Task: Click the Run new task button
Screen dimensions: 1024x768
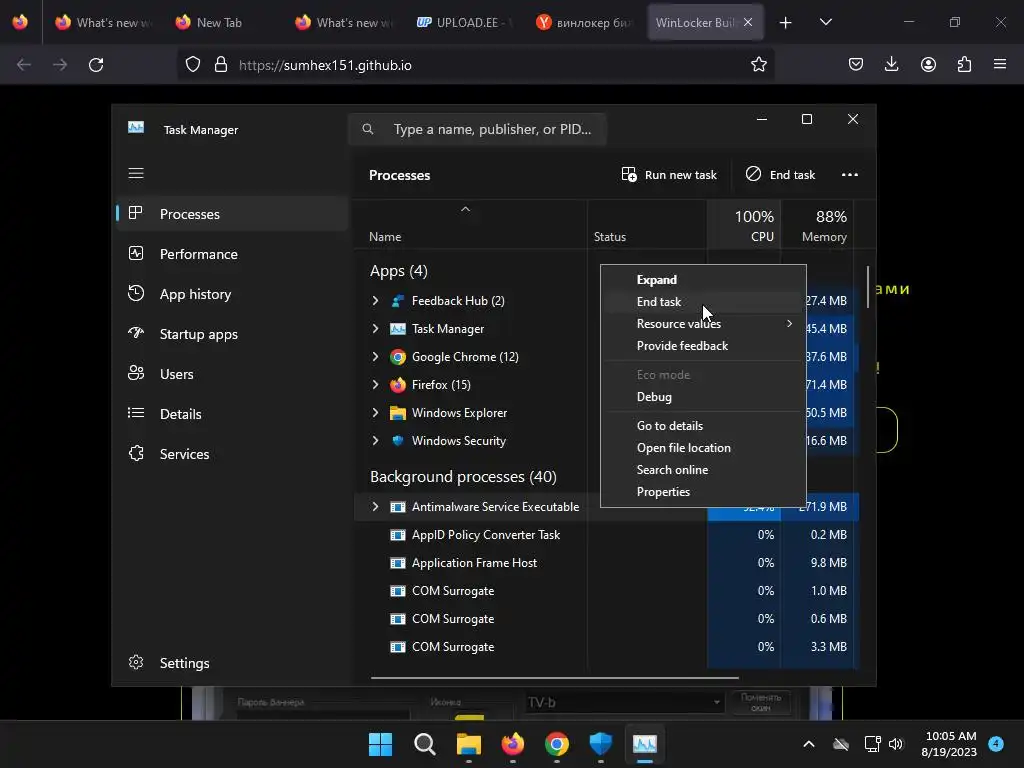Action: pos(669,175)
